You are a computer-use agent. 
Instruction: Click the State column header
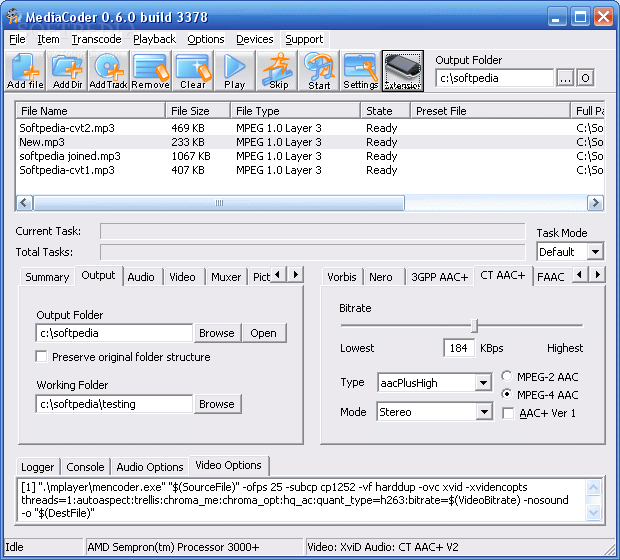386,111
